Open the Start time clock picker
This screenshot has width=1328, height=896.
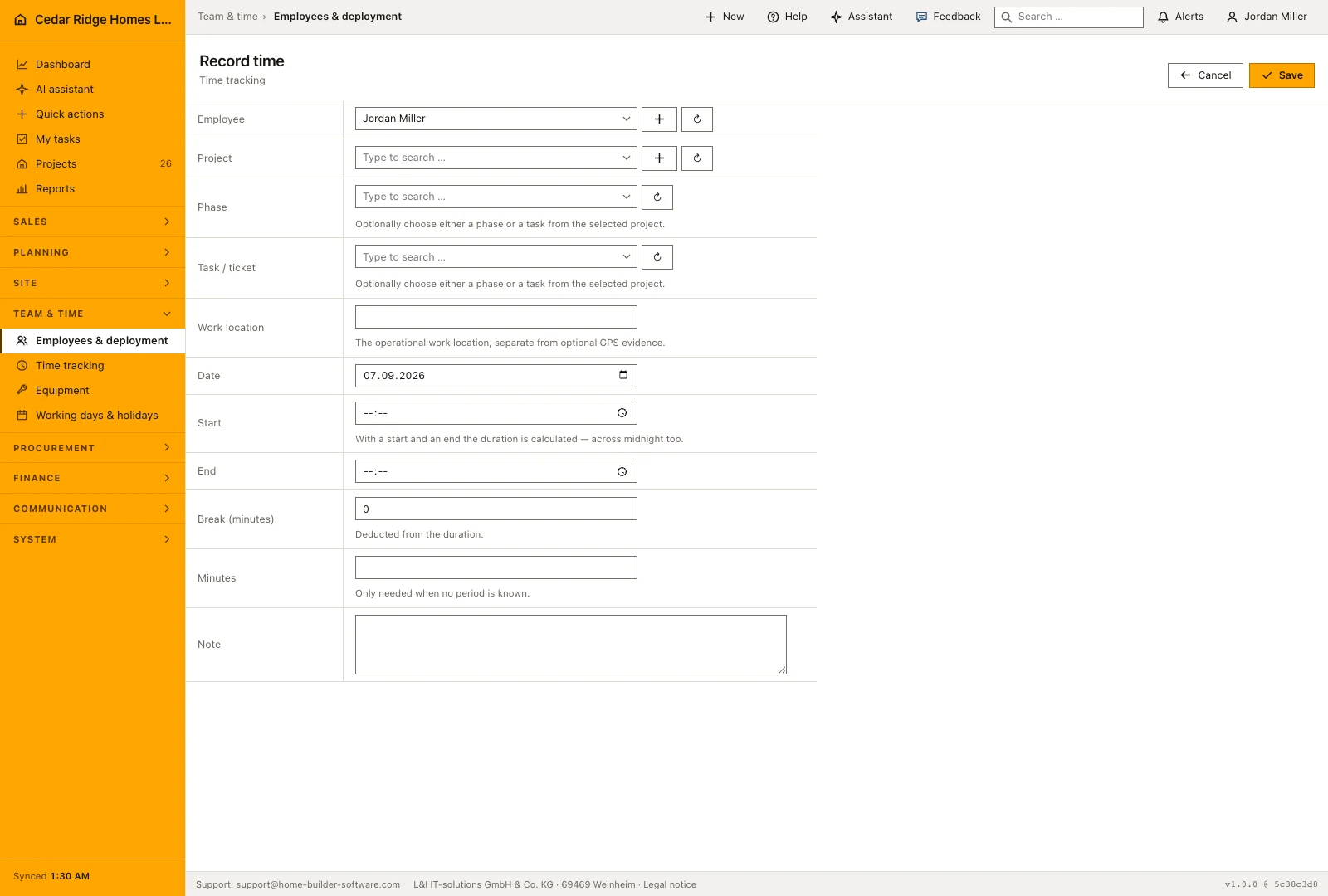tap(622, 413)
